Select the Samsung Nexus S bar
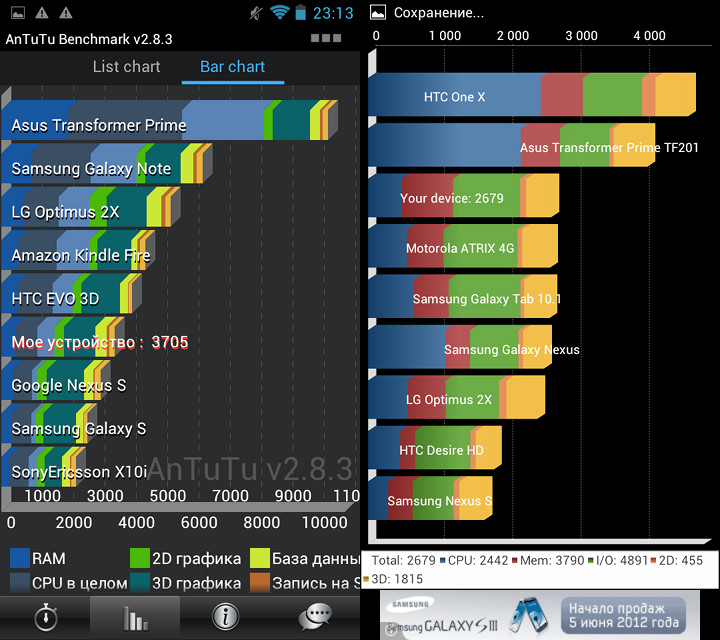The width and height of the screenshot is (720, 640). [x=430, y=499]
